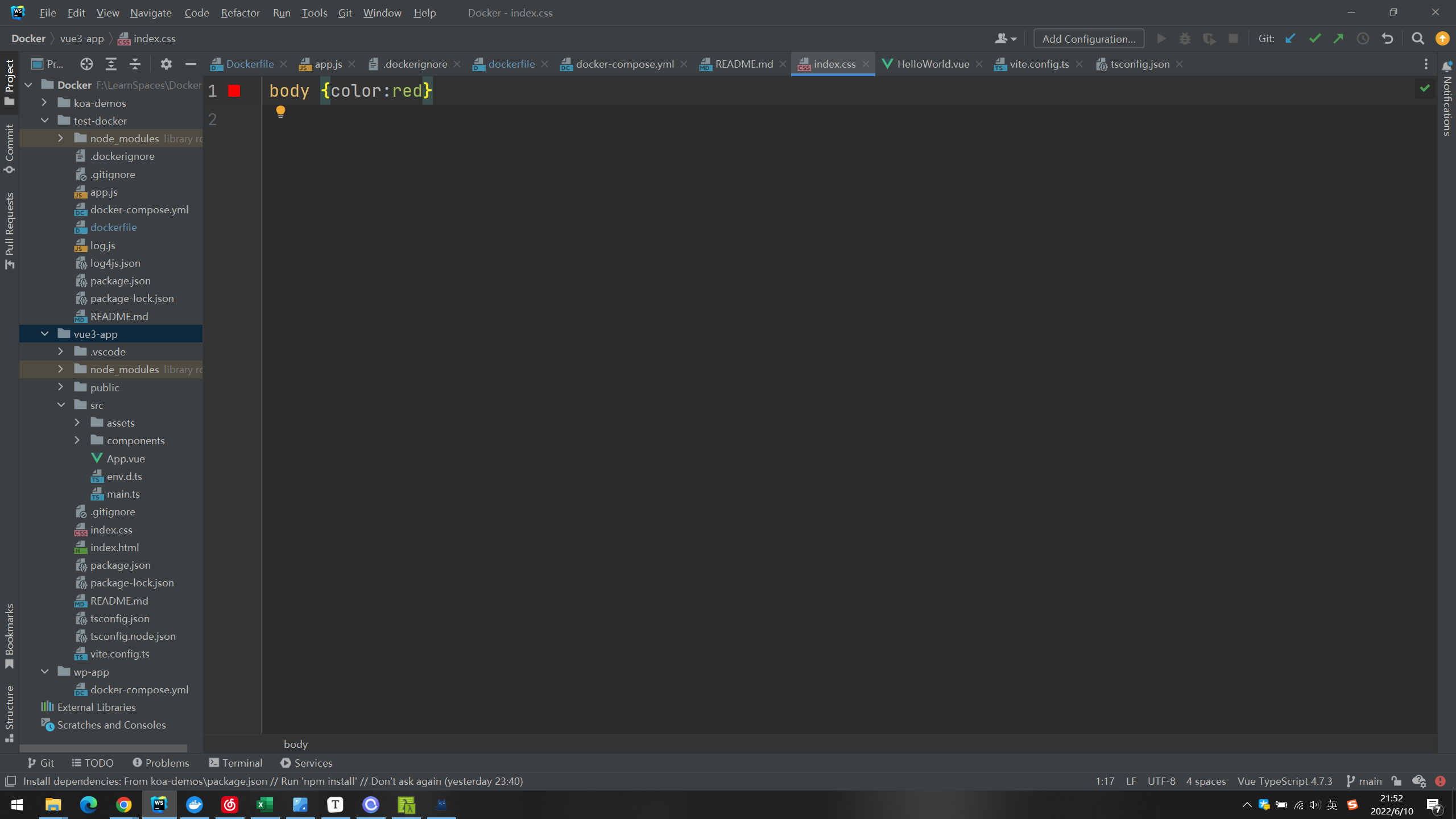Viewport: 1456px width, 819px height.
Task: Click the intention lightbulb in editor
Action: point(280,111)
